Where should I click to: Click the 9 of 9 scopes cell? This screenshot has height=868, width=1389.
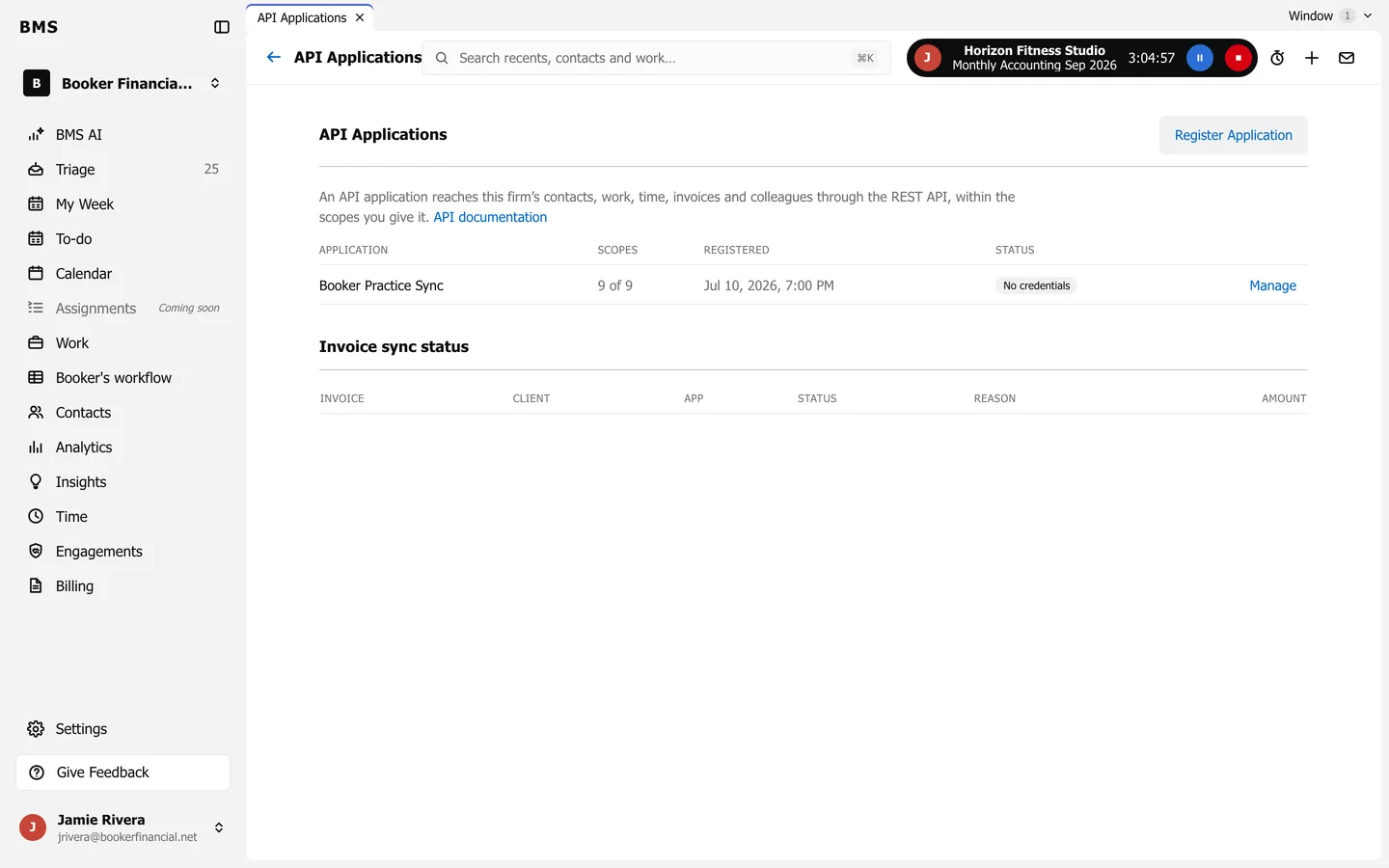tap(614, 285)
